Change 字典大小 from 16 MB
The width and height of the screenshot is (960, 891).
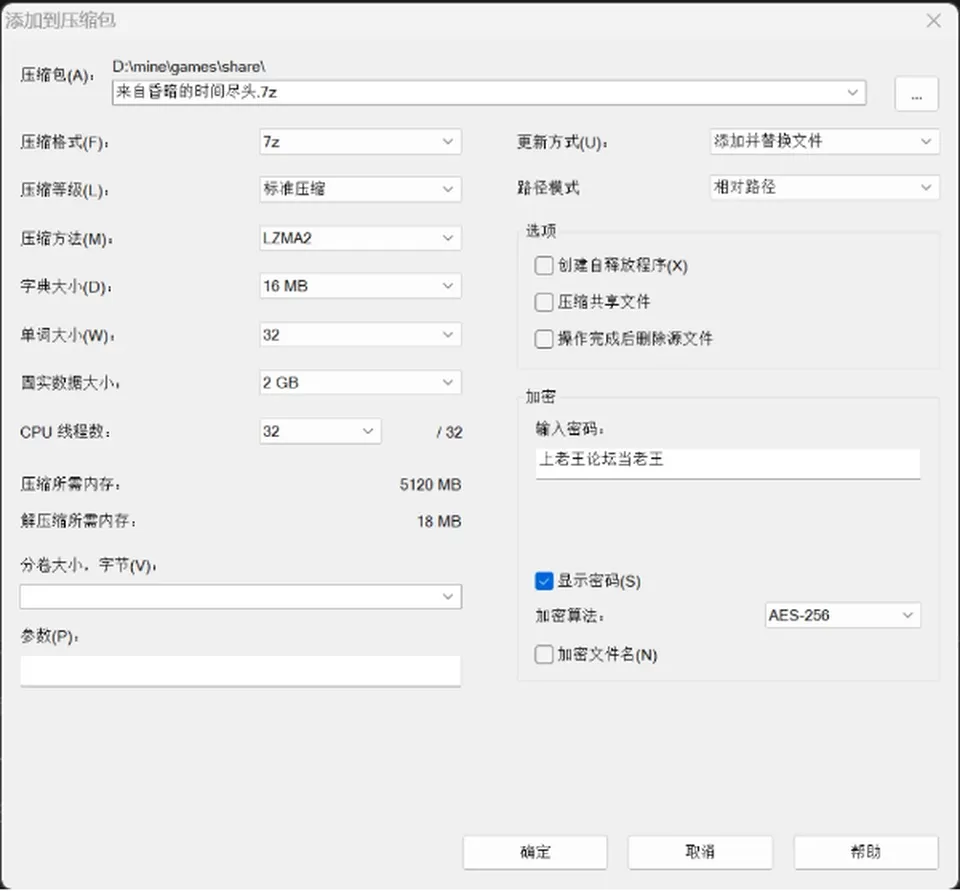pyautogui.click(x=360, y=286)
